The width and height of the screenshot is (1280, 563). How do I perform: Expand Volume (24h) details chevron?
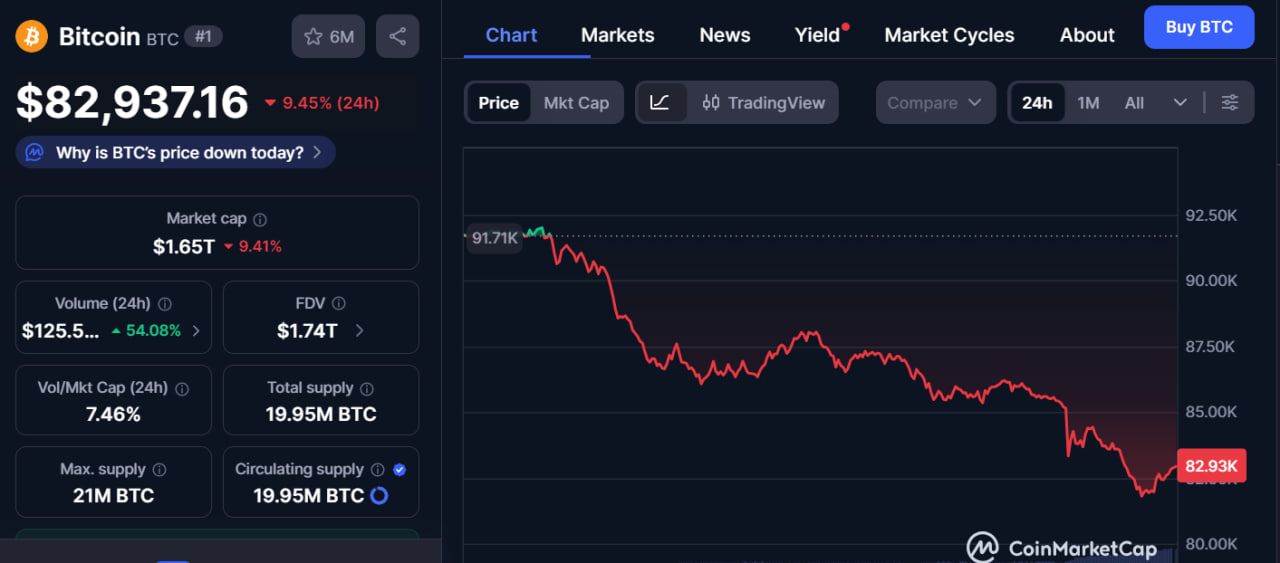pos(196,331)
